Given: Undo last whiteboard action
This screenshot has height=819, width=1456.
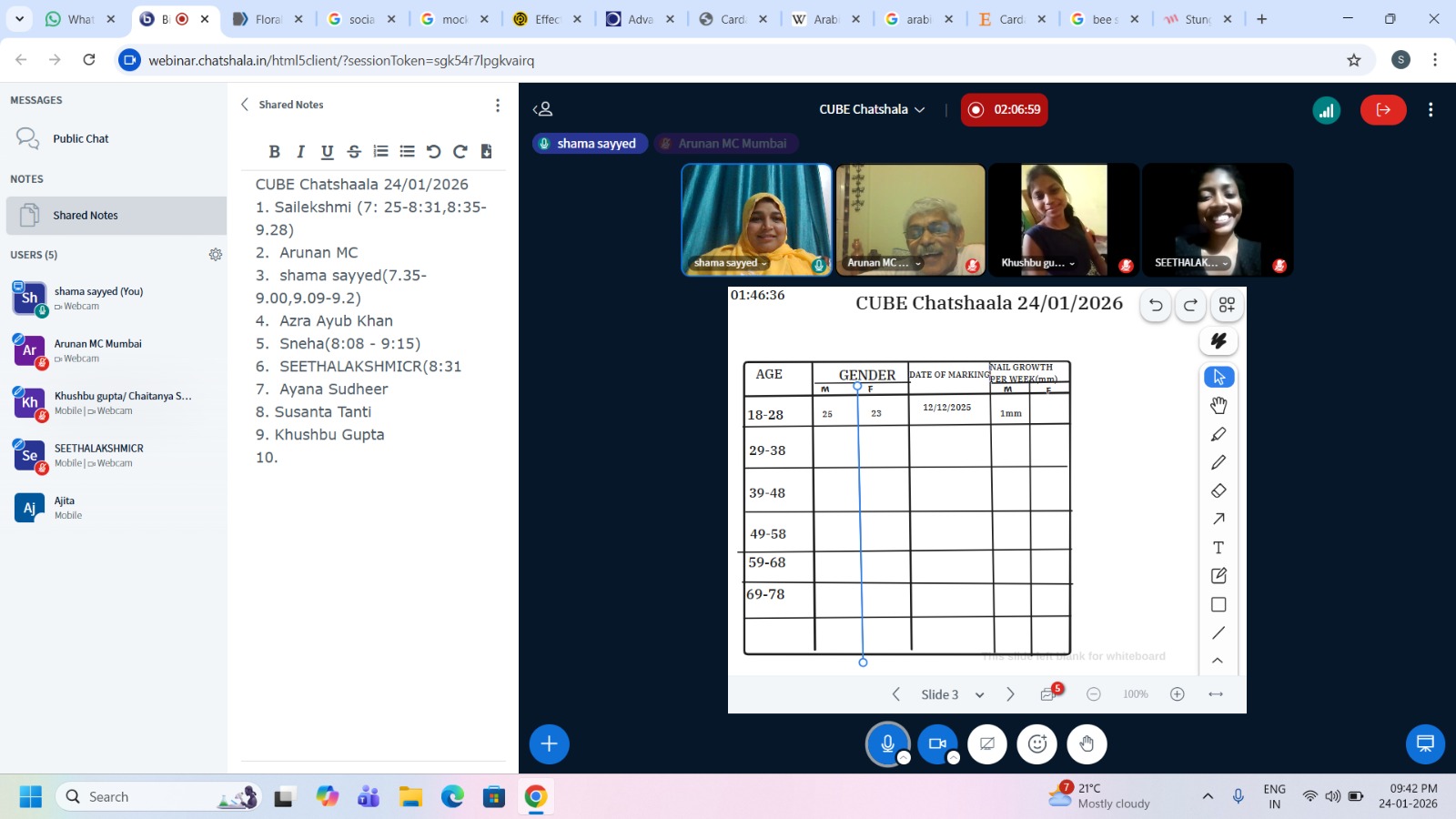Looking at the screenshot, I should (x=1156, y=306).
